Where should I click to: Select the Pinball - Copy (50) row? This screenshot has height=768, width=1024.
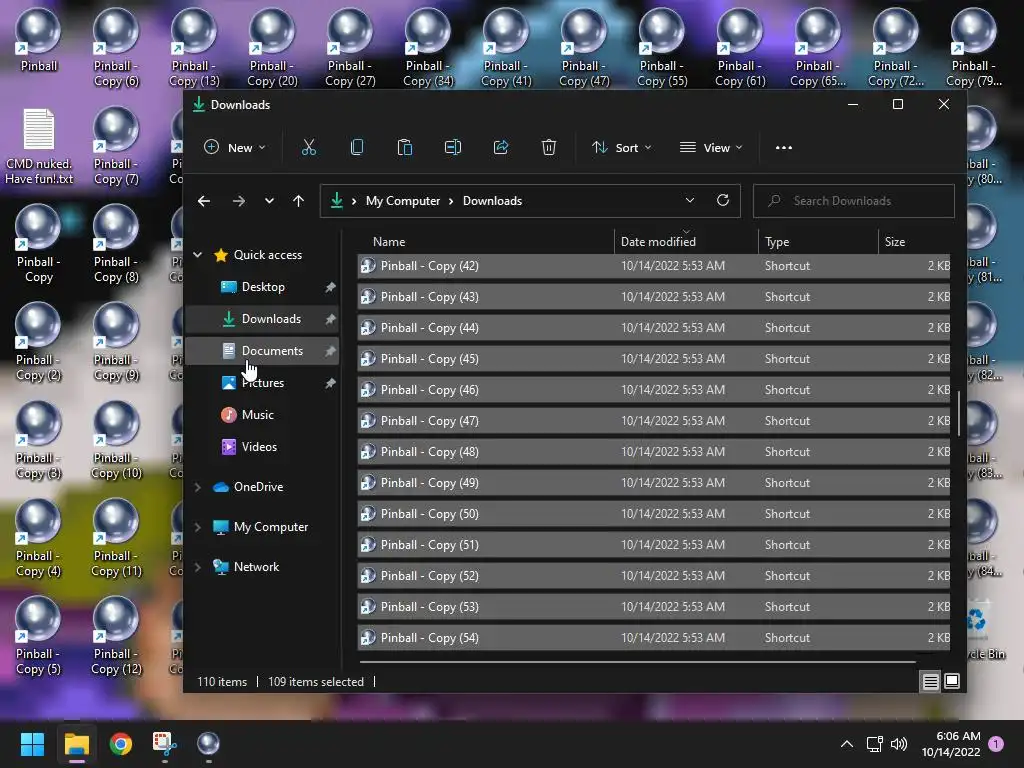[x=654, y=514]
